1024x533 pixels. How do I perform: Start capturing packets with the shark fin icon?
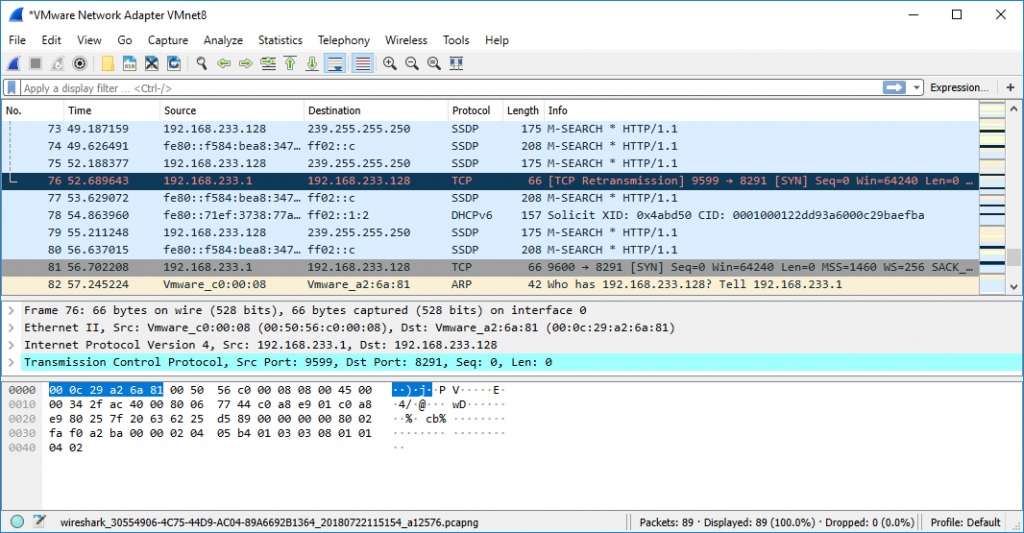click(x=14, y=63)
